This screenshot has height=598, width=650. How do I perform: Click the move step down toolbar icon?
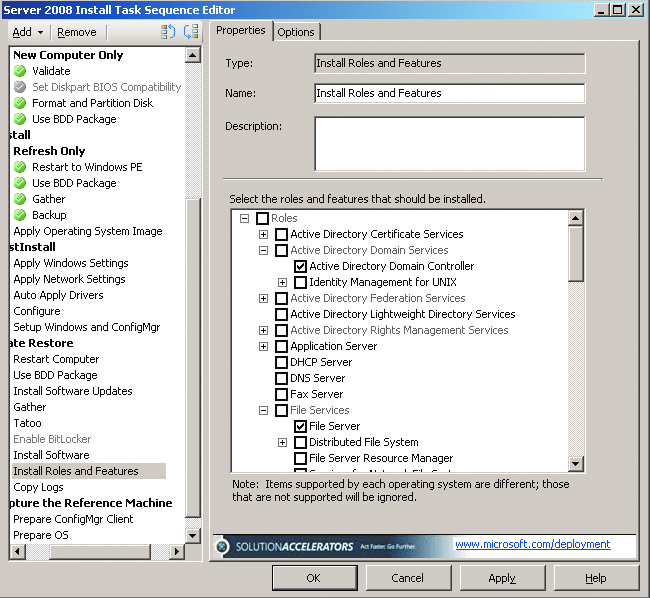tap(190, 32)
